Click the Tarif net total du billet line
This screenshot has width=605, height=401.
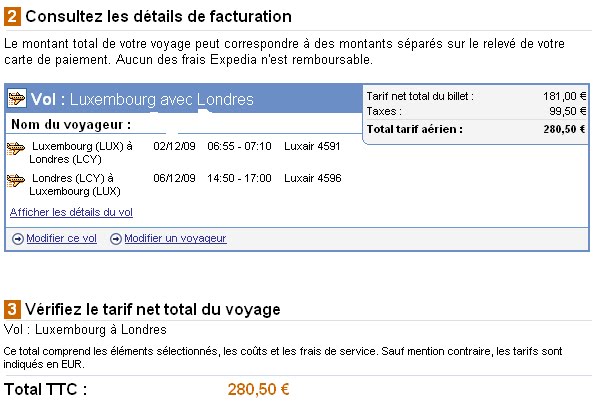coord(476,96)
